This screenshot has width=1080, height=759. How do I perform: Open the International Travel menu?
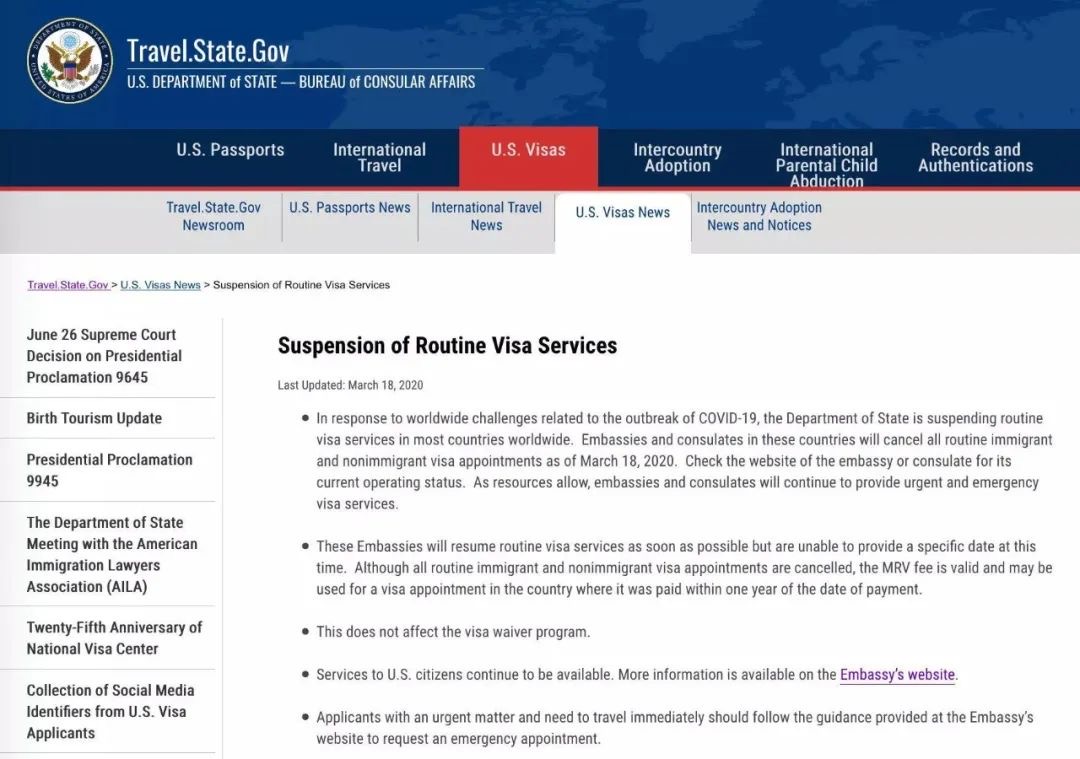(x=380, y=158)
